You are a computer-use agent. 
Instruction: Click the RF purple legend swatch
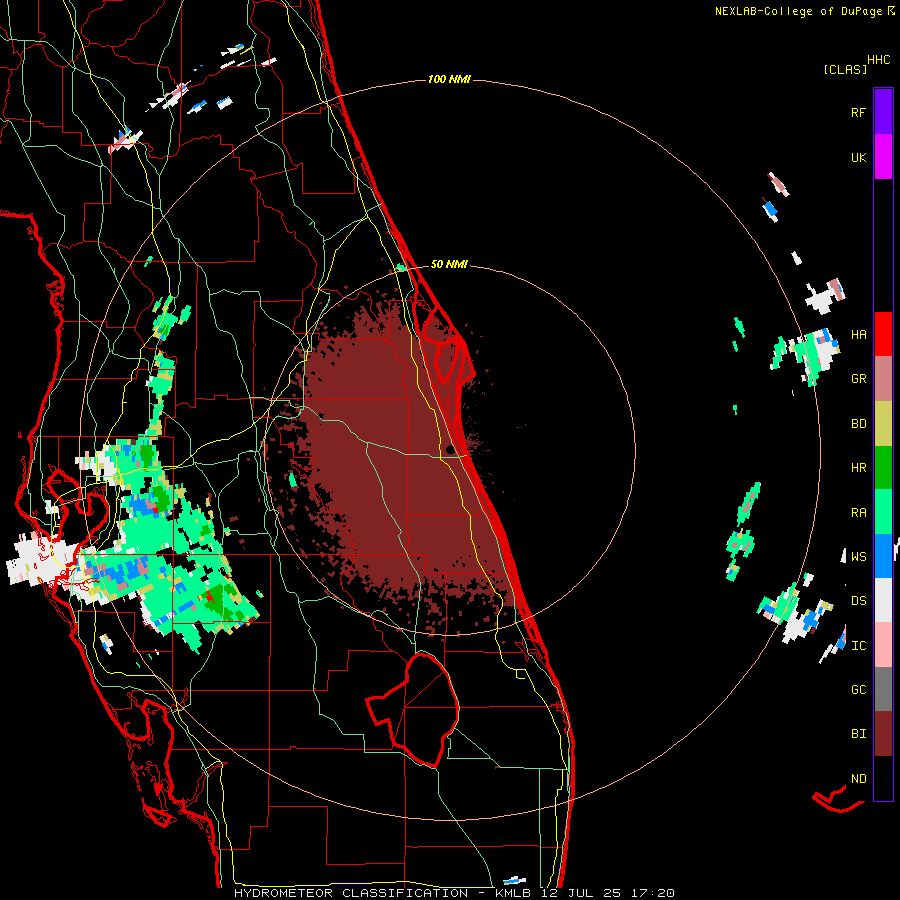coord(883,112)
